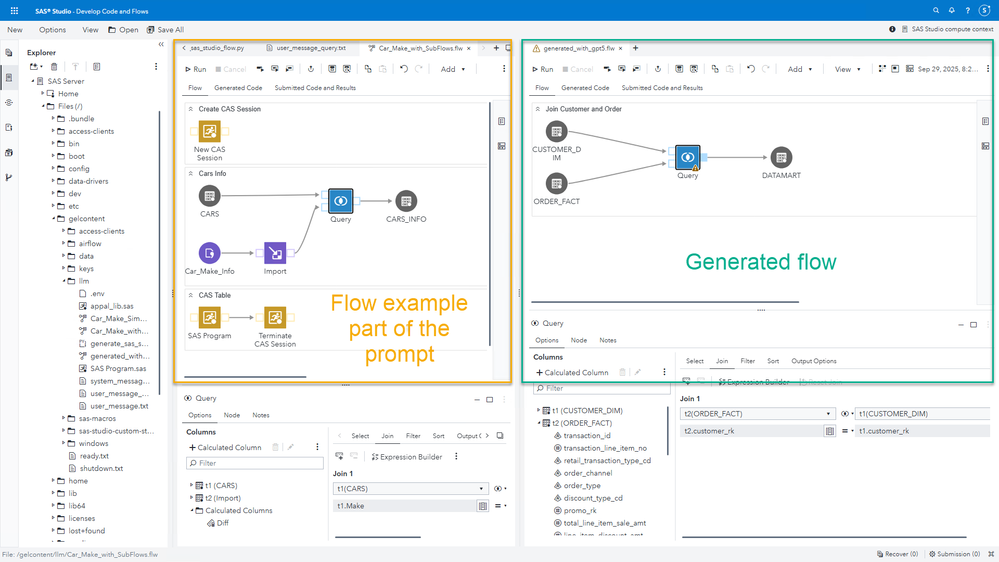
Task: Click undo in the generated flow toolbar
Action: point(751,69)
